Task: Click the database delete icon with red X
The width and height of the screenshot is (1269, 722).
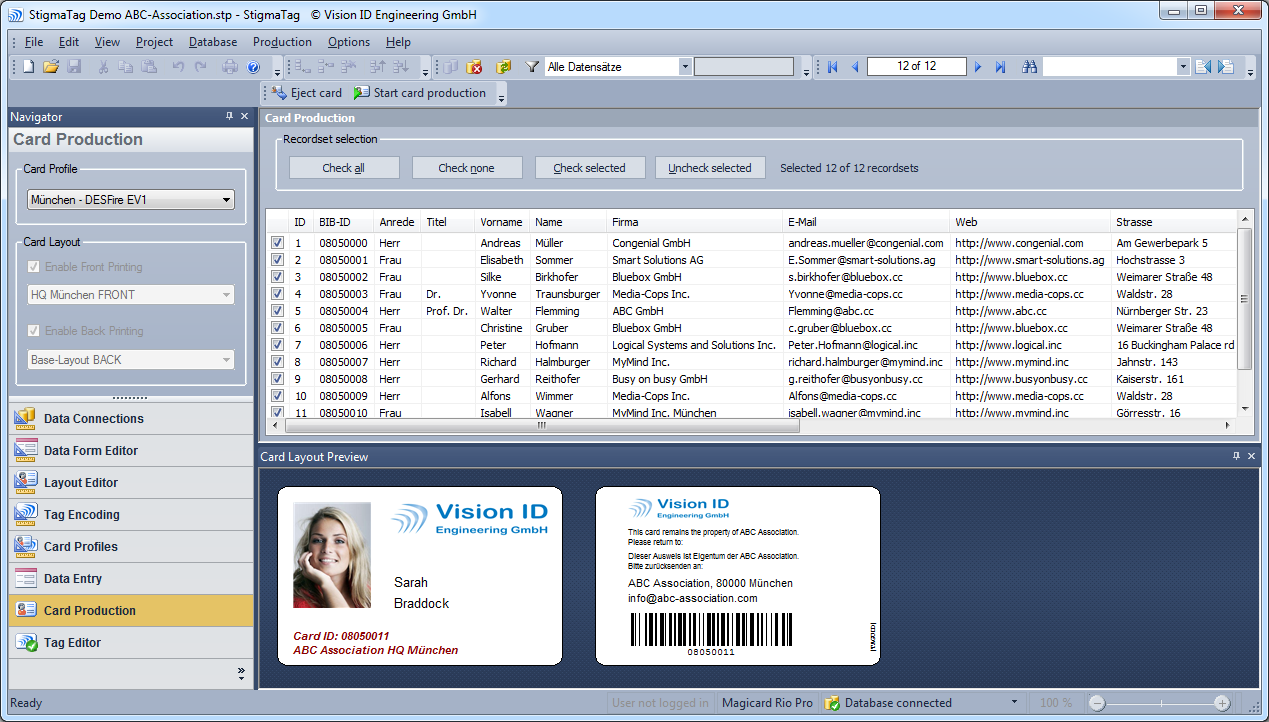Action: click(x=475, y=67)
